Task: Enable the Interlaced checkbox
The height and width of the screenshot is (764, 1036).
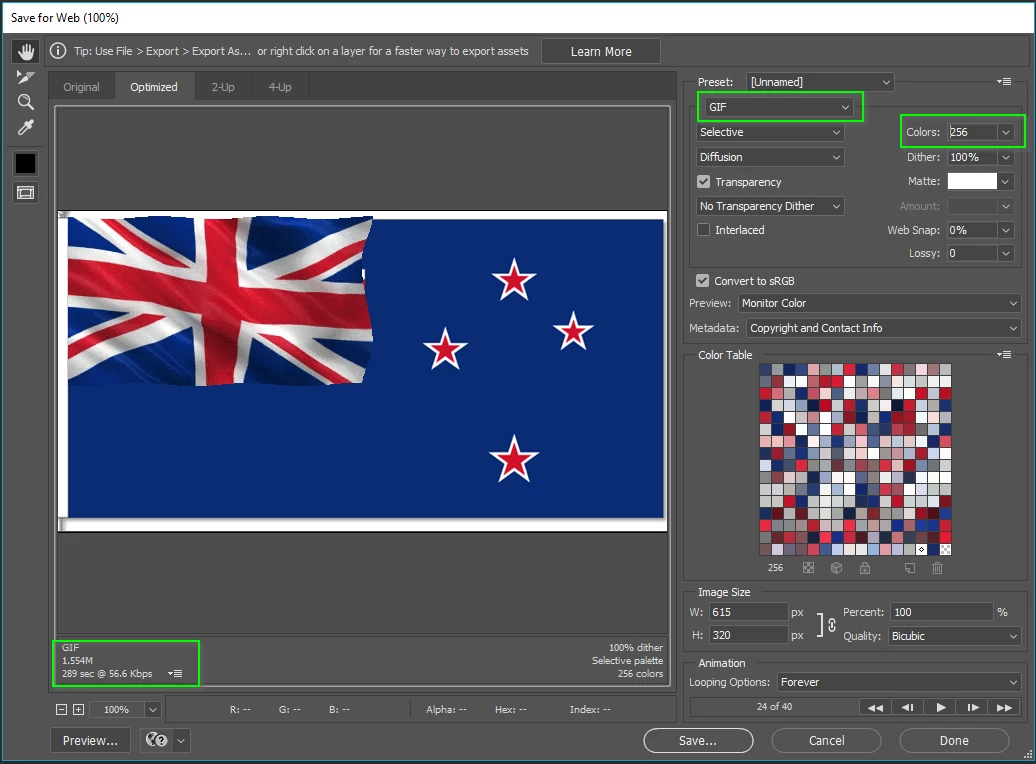Action: pos(704,229)
